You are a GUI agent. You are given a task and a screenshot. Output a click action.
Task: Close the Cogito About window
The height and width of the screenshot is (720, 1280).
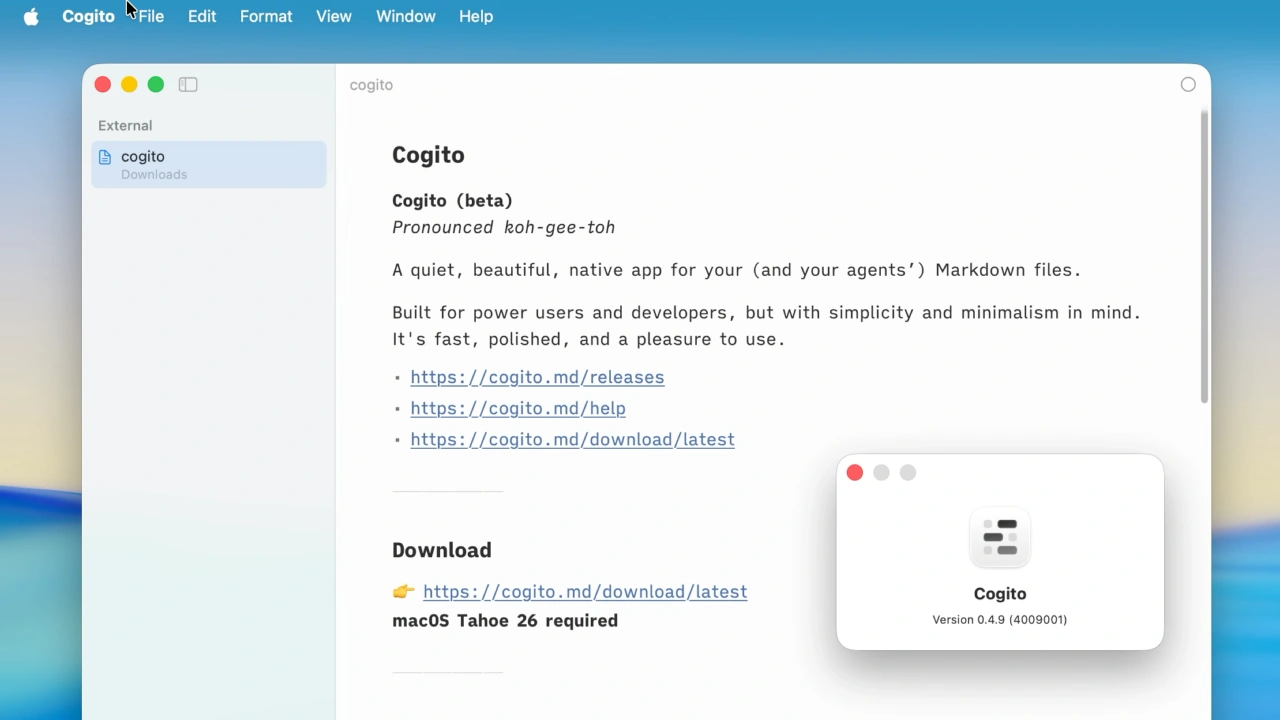(855, 473)
